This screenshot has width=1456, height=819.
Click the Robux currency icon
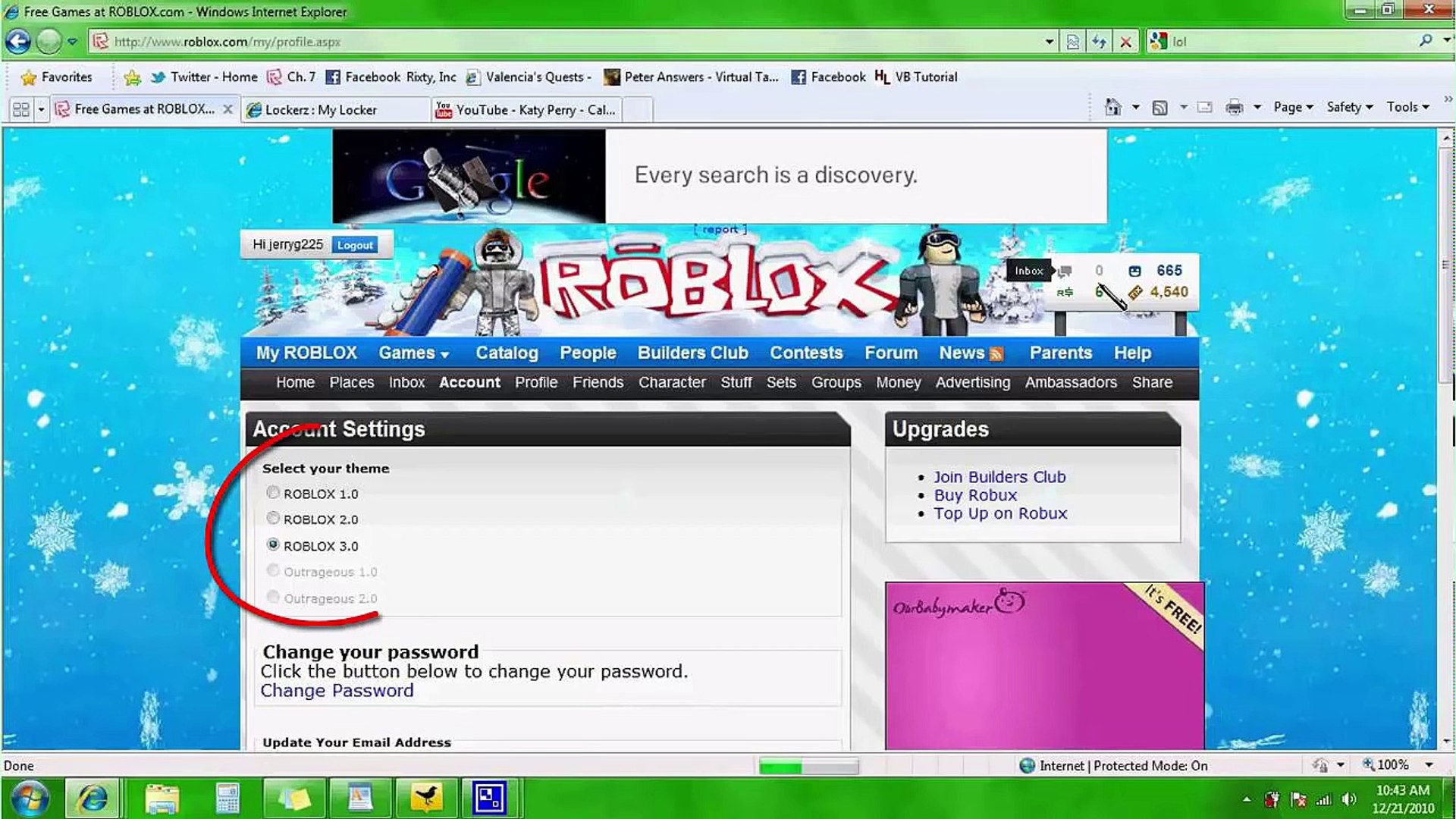(x=1064, y=291)
